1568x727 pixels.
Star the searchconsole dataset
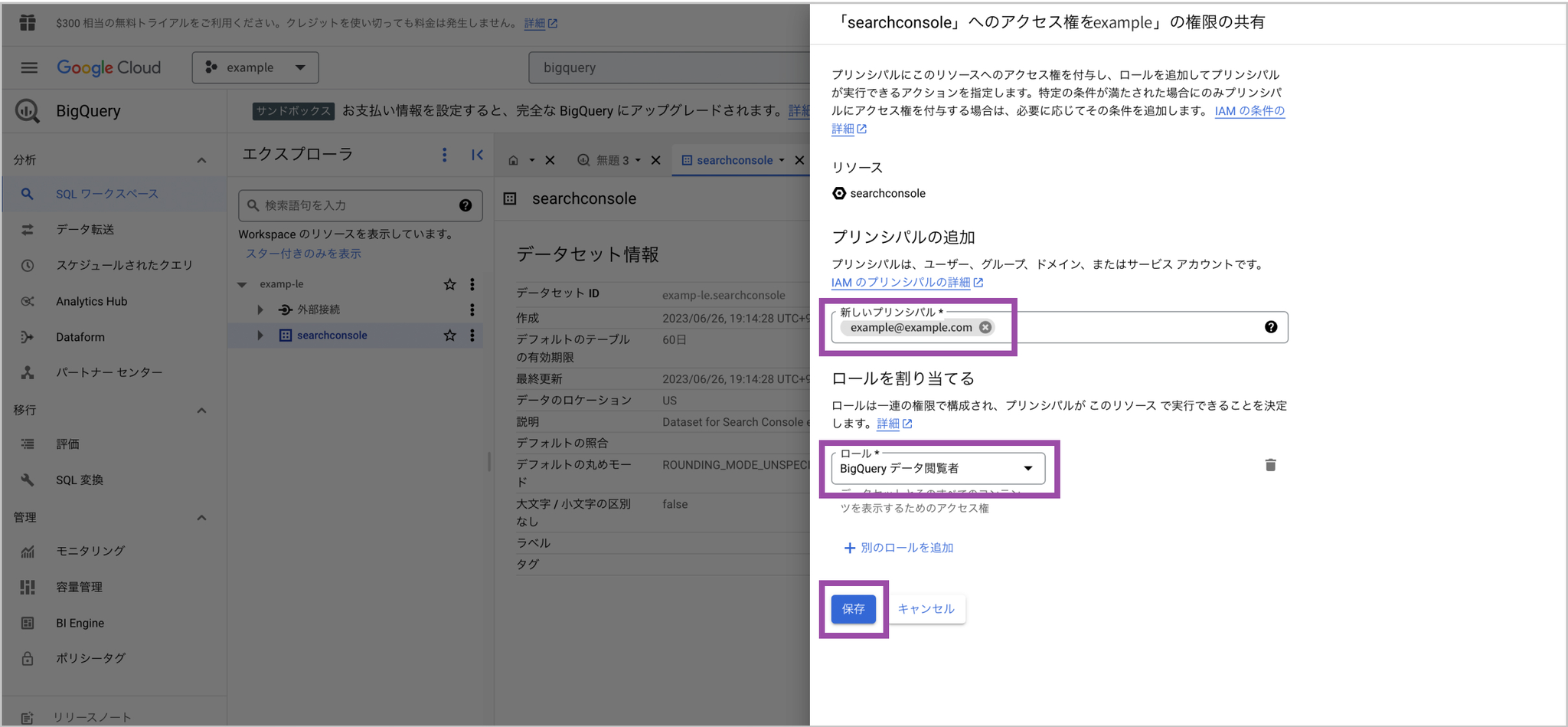pos(449,335)
